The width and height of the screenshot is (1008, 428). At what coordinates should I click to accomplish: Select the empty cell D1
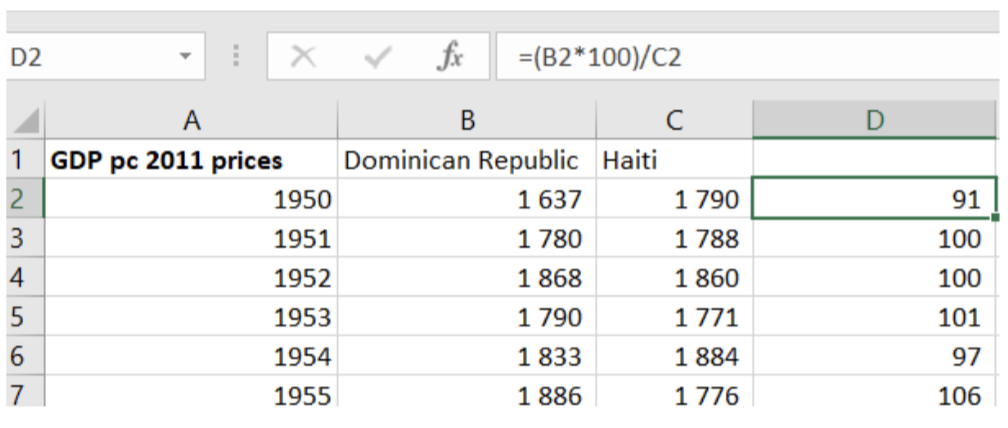874,160
